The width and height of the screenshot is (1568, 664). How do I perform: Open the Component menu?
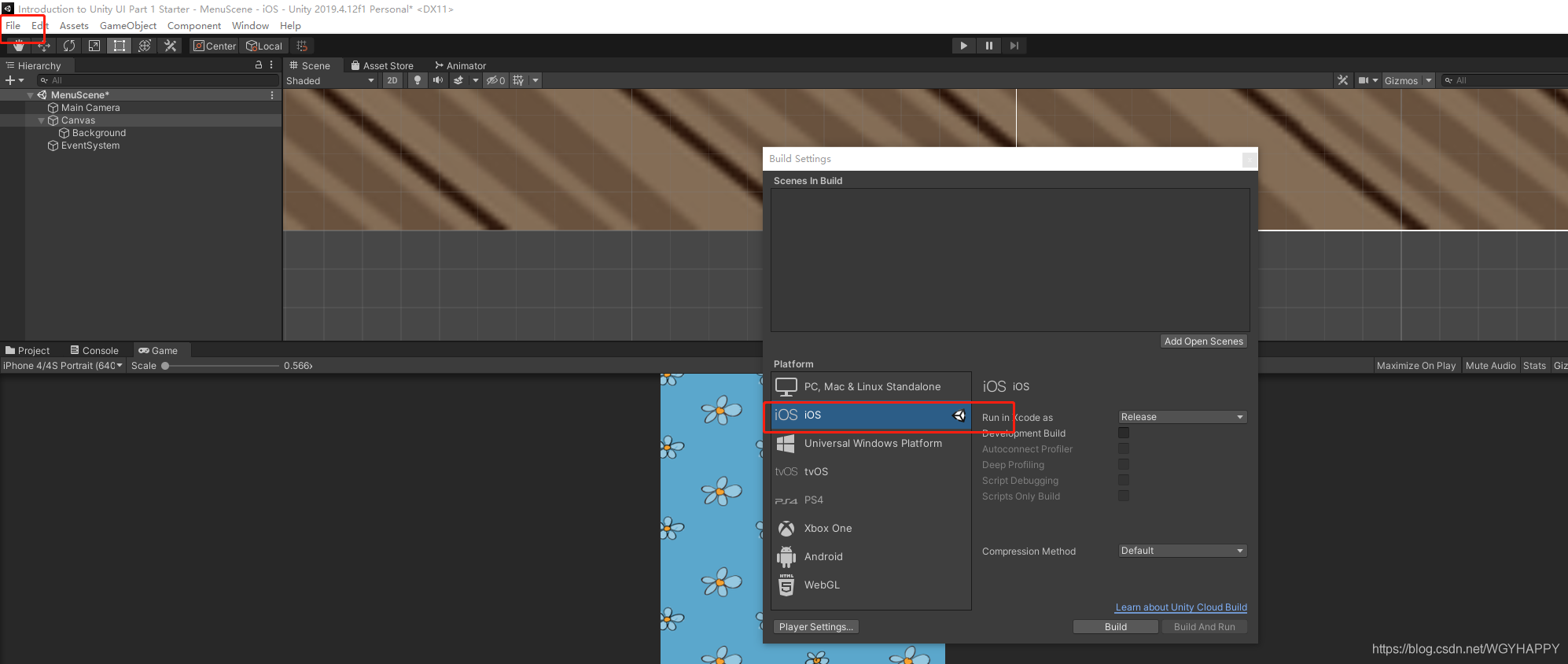(194, 26)
